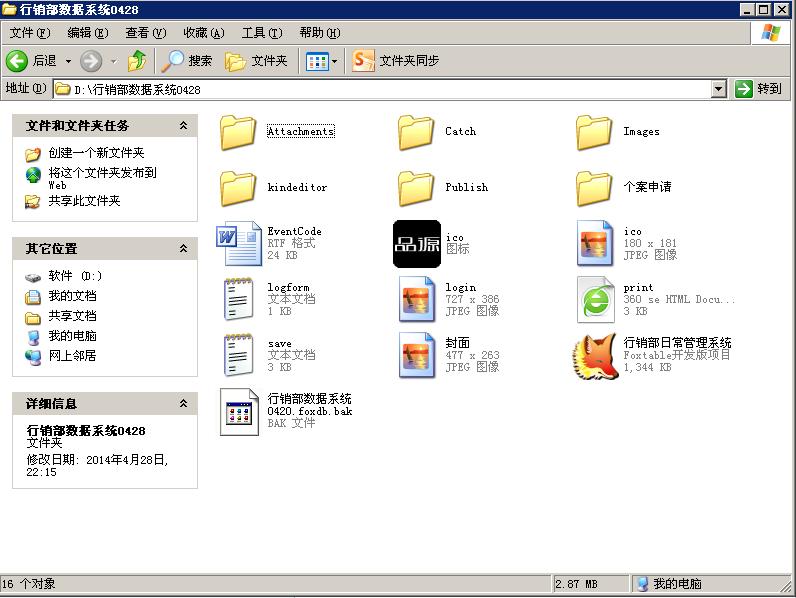
Task: Click the 转到 go button
Action: pos(758,89)
